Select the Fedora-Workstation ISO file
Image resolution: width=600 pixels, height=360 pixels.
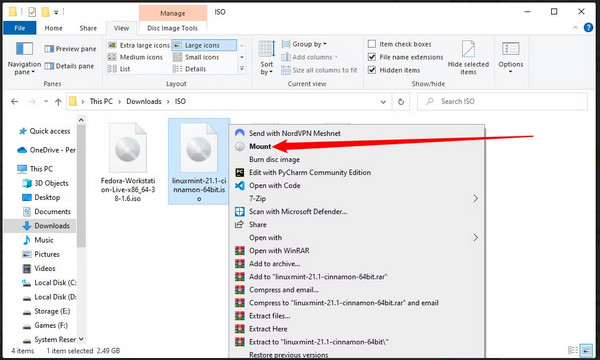click(x=128, y=163)
